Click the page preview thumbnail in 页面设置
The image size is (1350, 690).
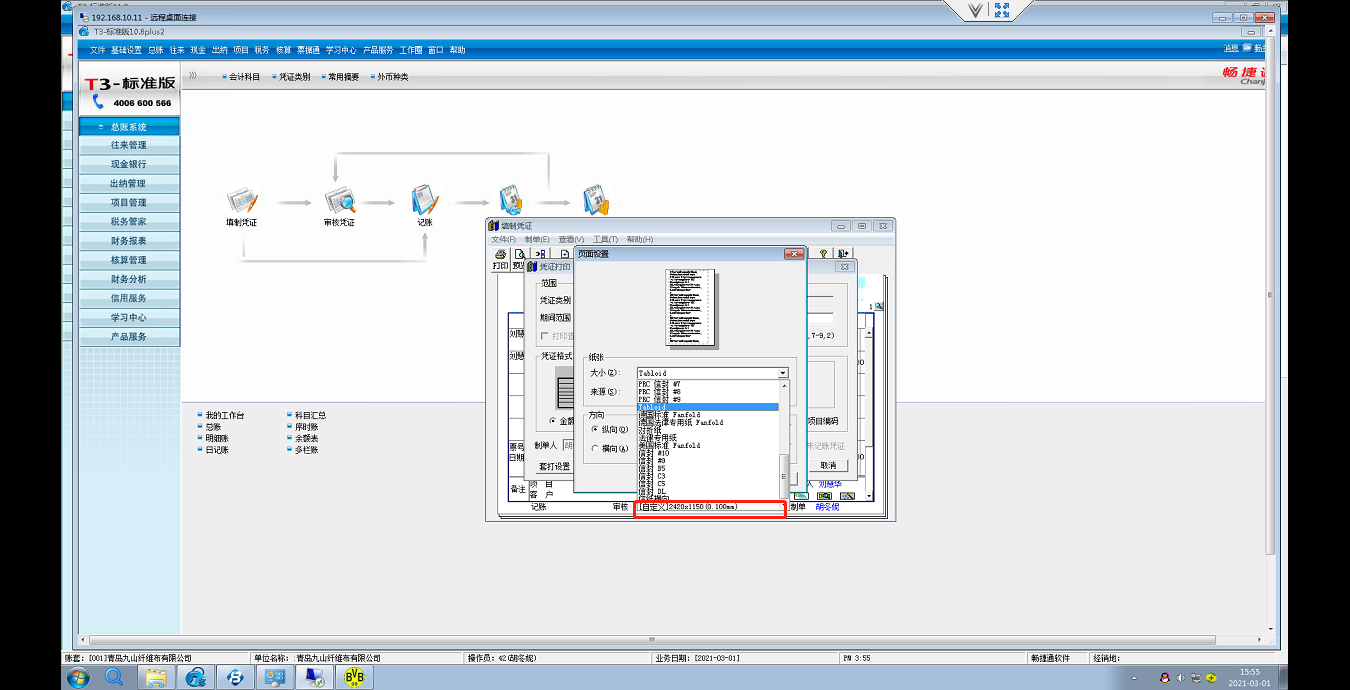pyautogui.click(x=692, y=307)
